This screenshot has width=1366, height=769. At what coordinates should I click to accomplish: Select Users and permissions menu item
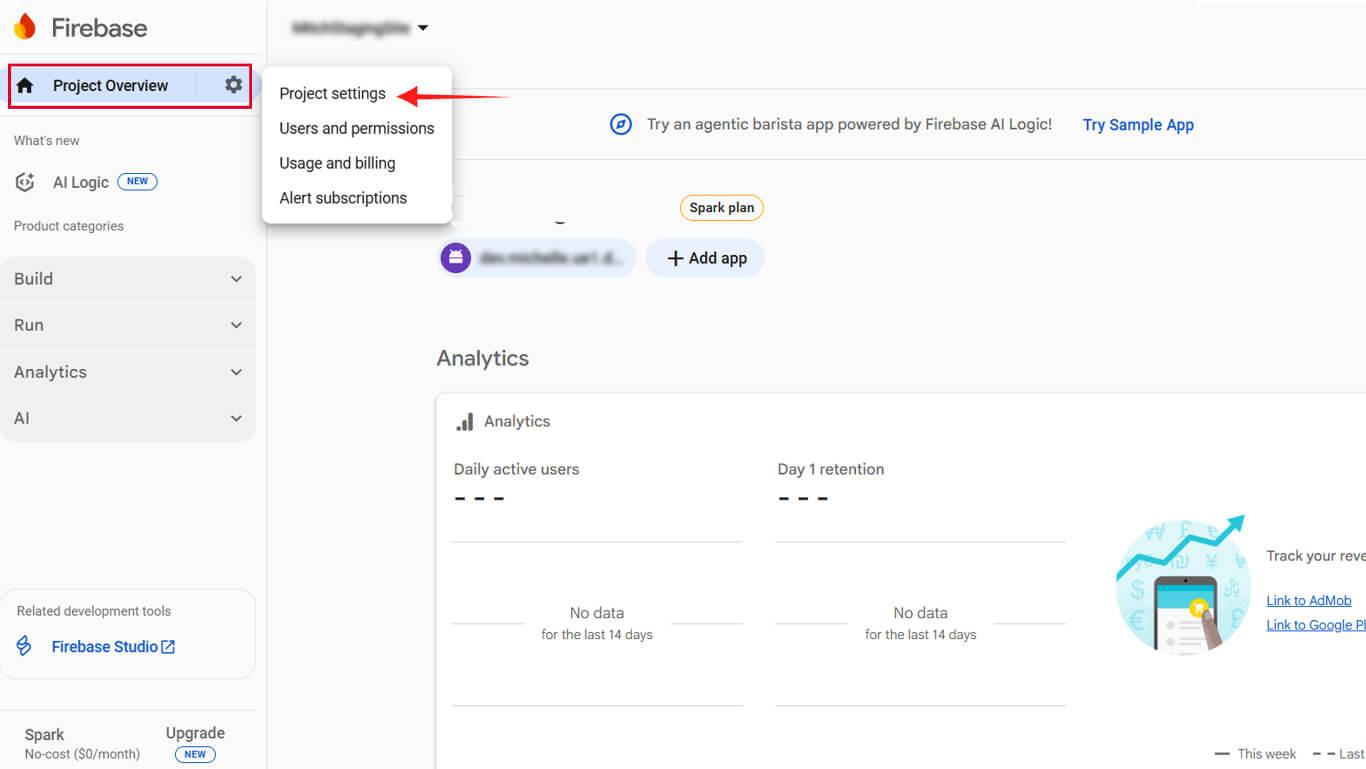point(356,128)
